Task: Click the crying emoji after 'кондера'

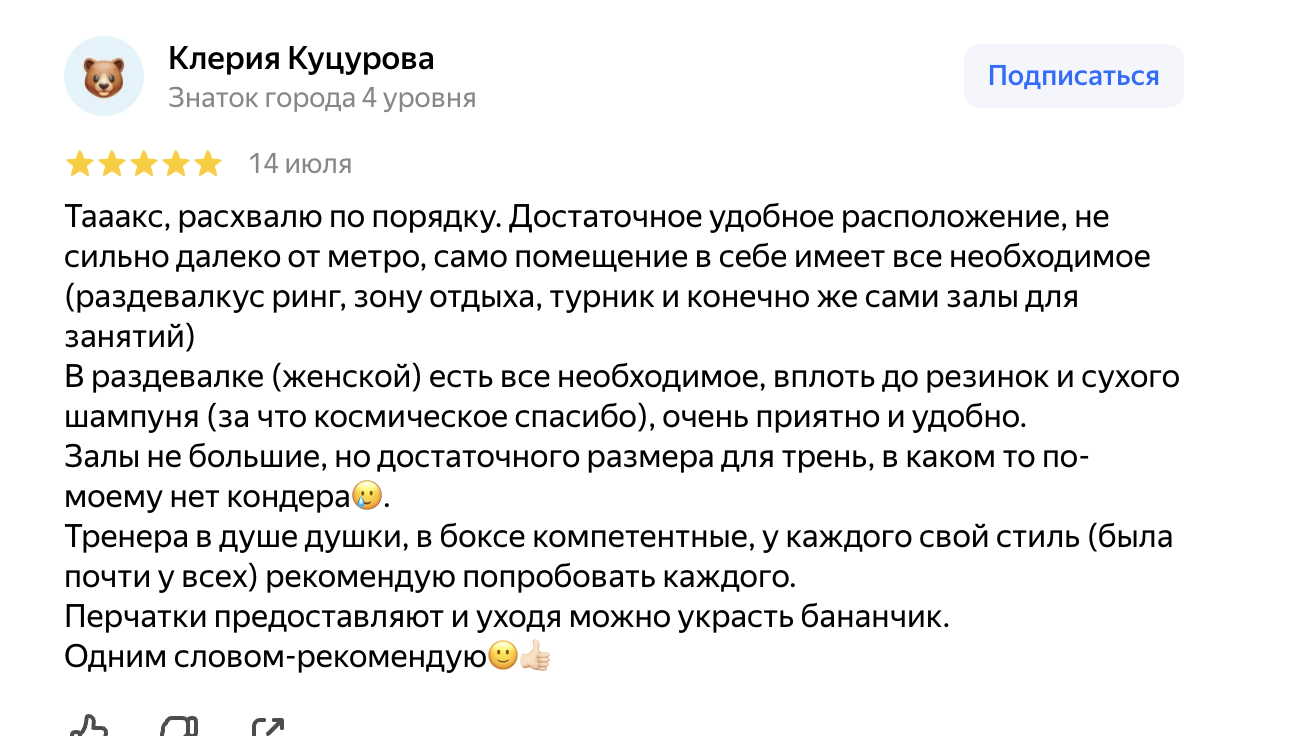Action: coord(367,497)
